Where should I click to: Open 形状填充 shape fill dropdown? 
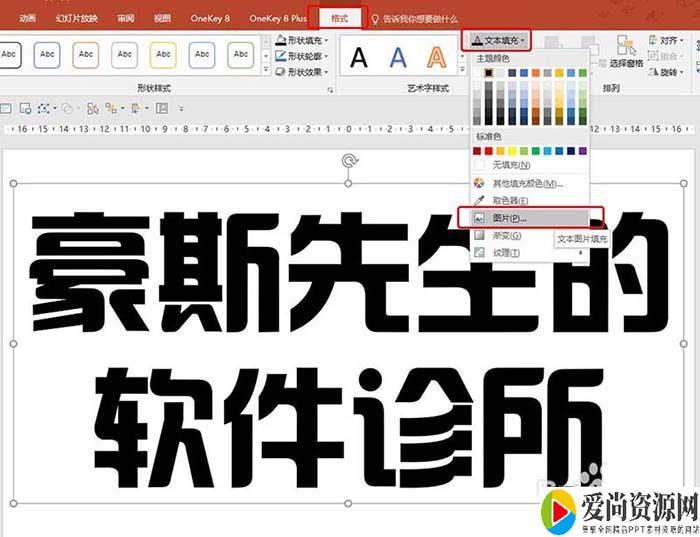(x=304, y=40)
